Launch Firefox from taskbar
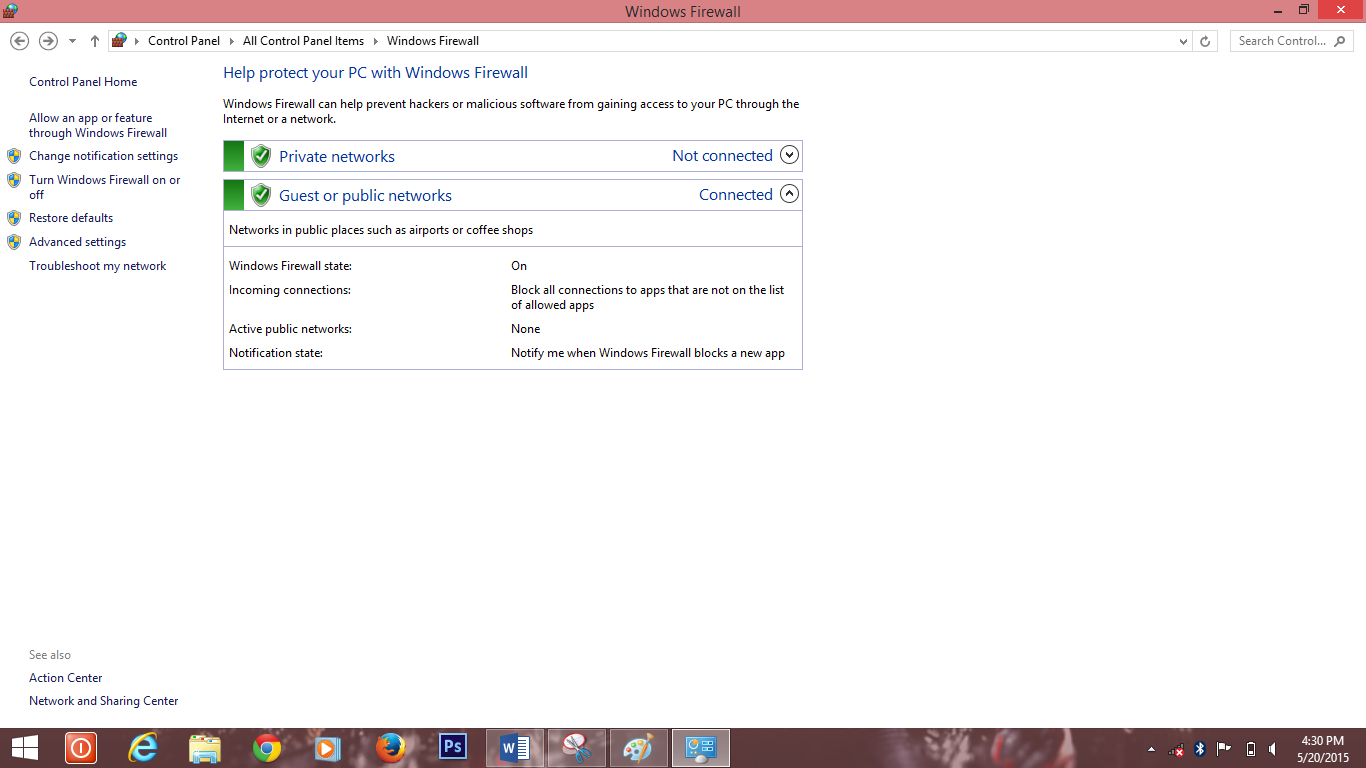Screen dimensions: 1366x768 tap(390, 748)
